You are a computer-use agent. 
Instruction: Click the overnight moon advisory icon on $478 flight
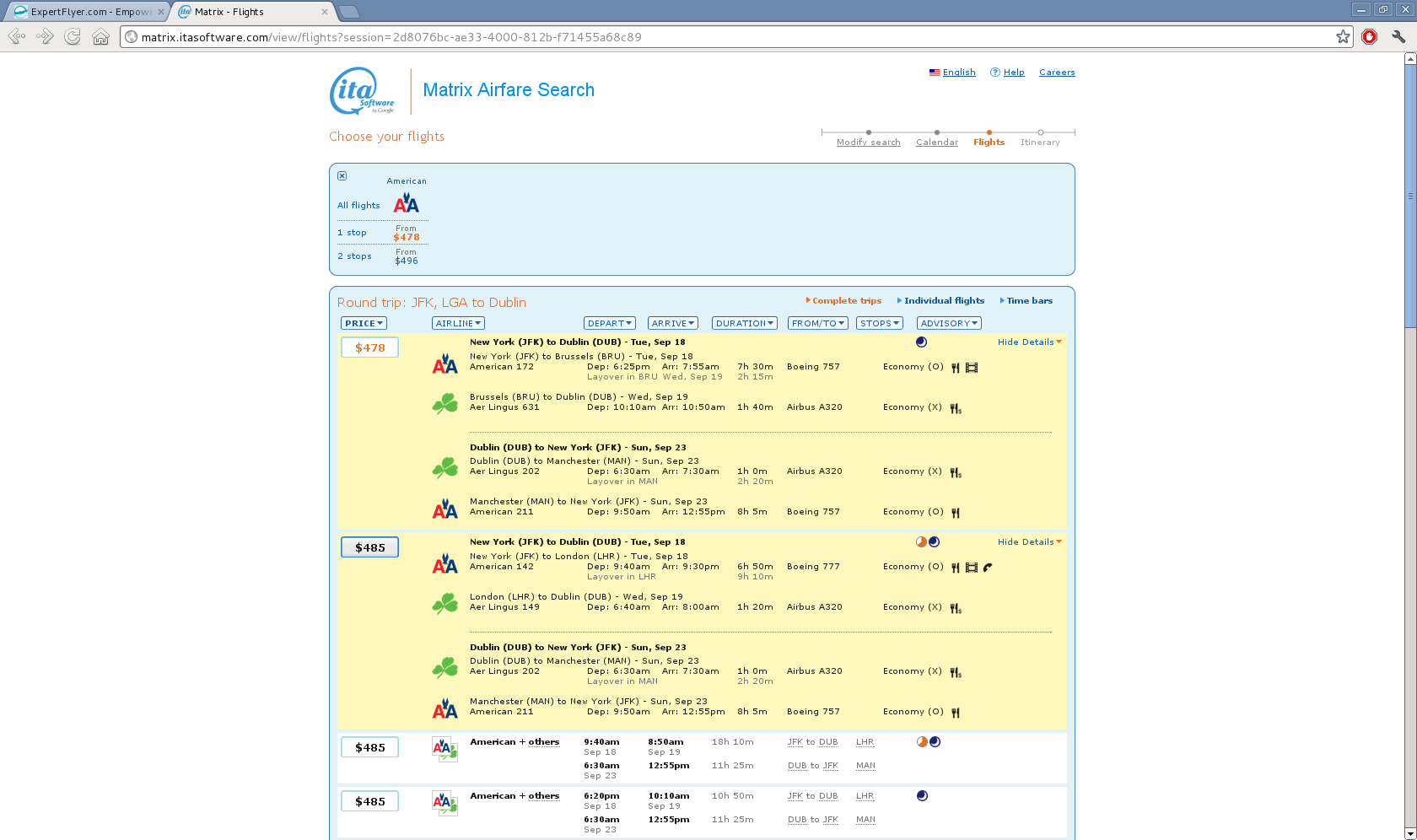[x=921, y=342]
